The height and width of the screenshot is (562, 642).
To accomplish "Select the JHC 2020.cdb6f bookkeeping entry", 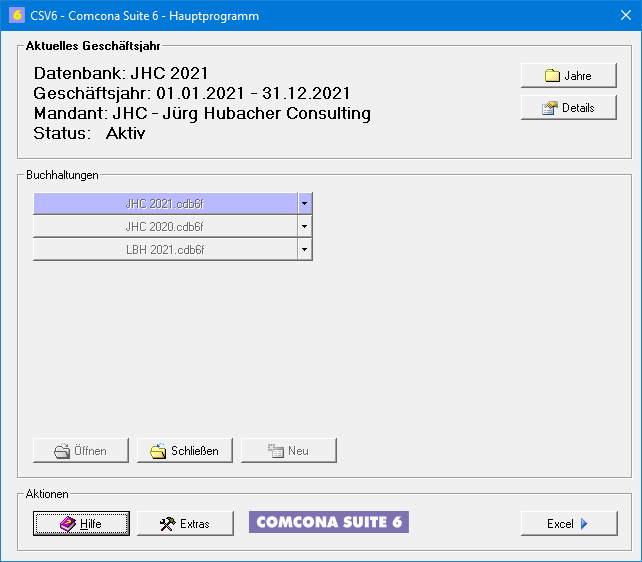I will 165,226.
